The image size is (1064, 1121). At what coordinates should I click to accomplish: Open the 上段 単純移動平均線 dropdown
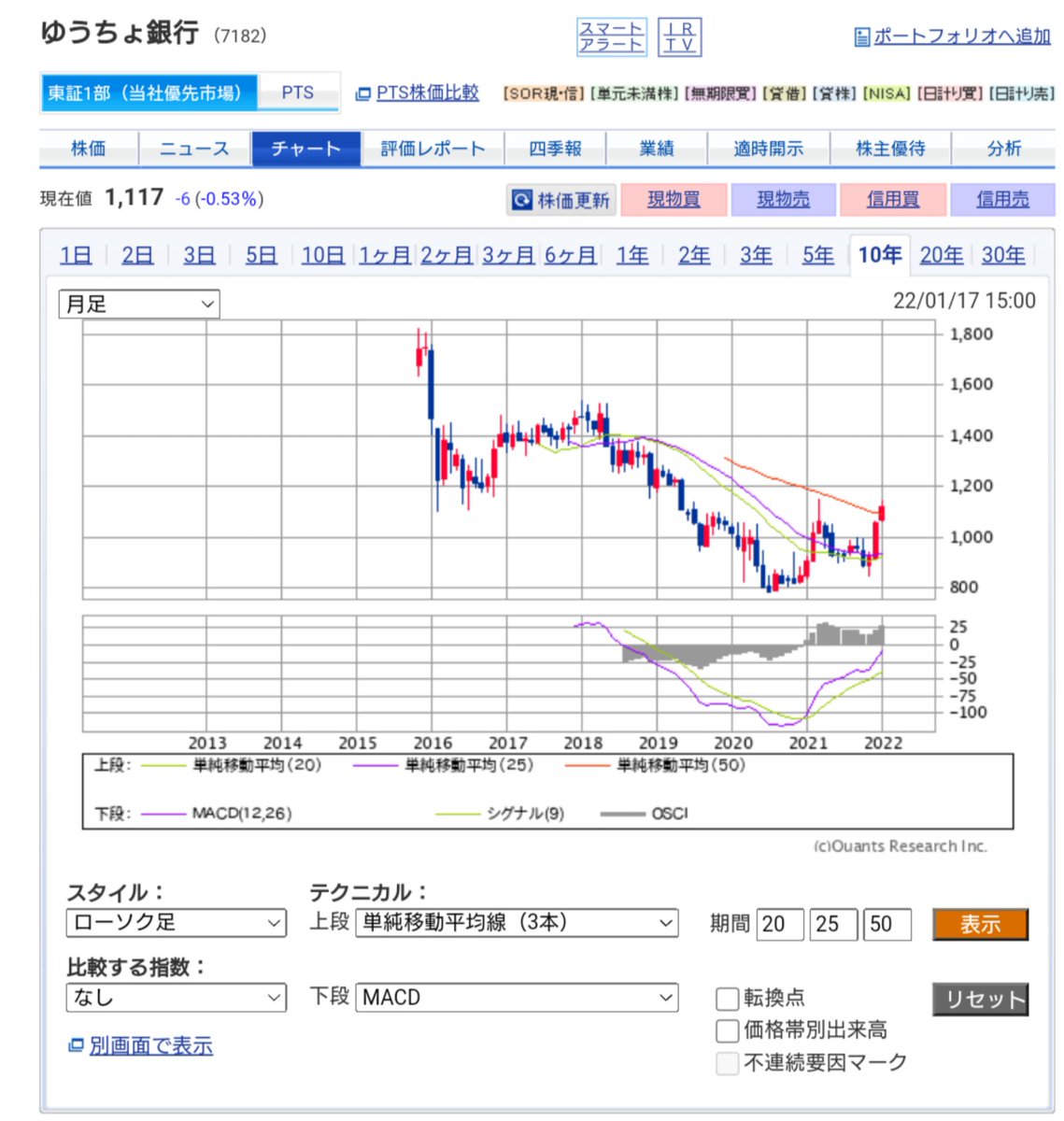(517, 923)
